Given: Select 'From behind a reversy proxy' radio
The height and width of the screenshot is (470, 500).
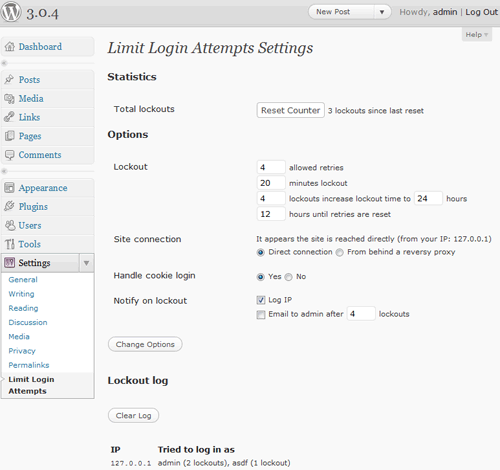Looking at the screenshot, I should point(339,252).
